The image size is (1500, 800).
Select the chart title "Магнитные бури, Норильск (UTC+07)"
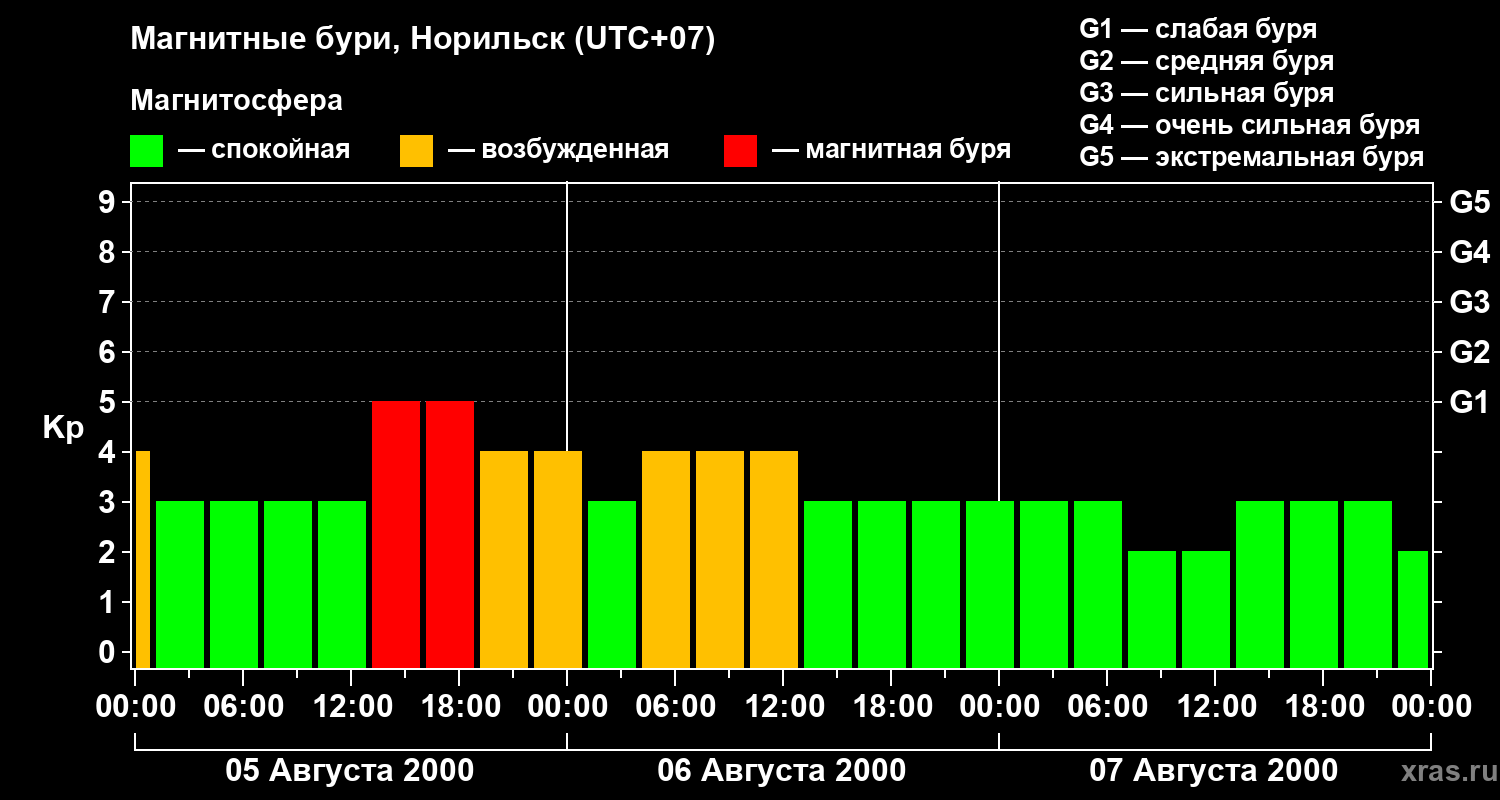[423, 40]
